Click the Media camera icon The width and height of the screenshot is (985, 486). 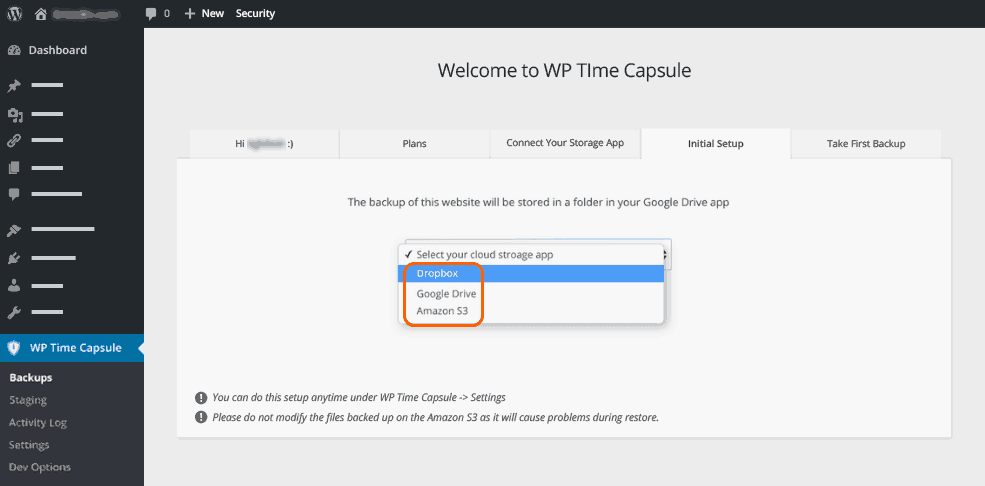14,115
